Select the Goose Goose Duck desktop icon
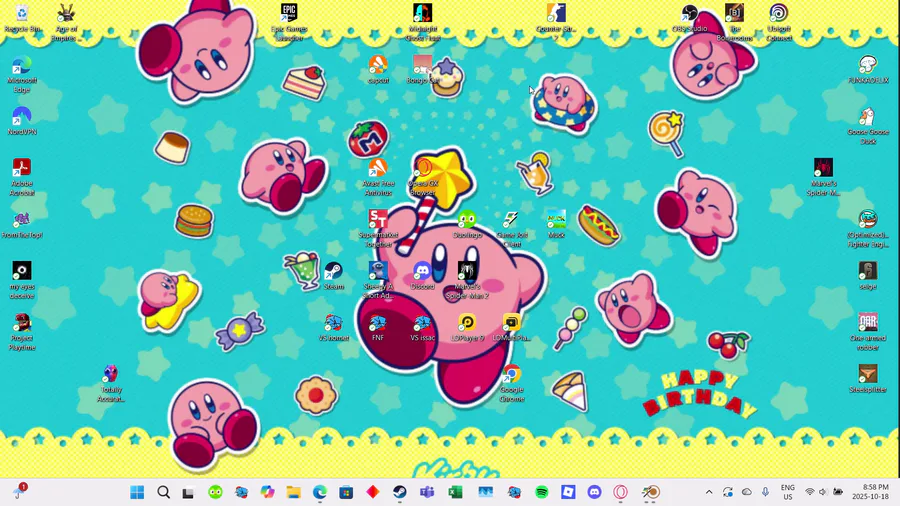 (x=868, y=126)
